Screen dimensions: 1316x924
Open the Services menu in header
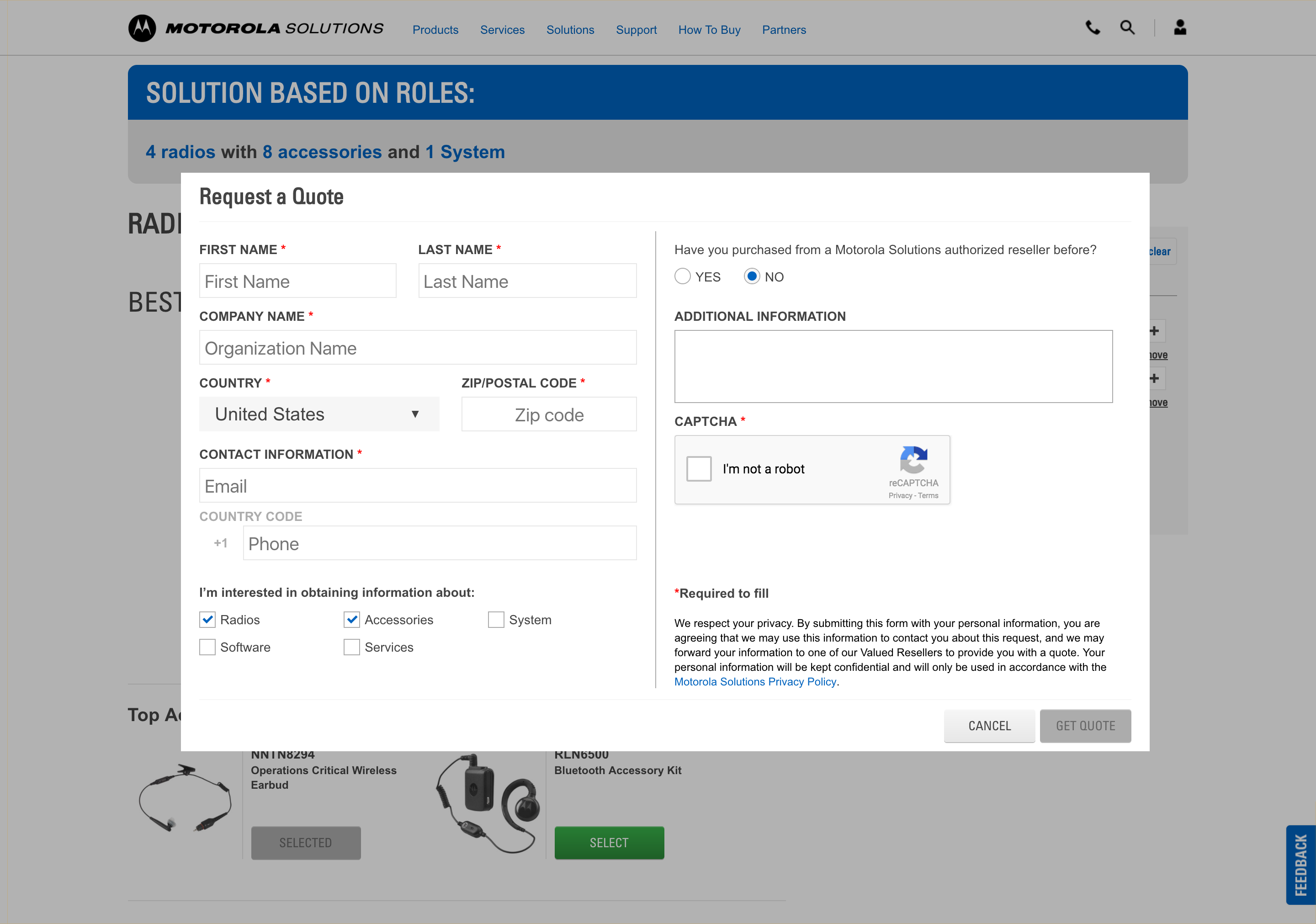[502, 30]
